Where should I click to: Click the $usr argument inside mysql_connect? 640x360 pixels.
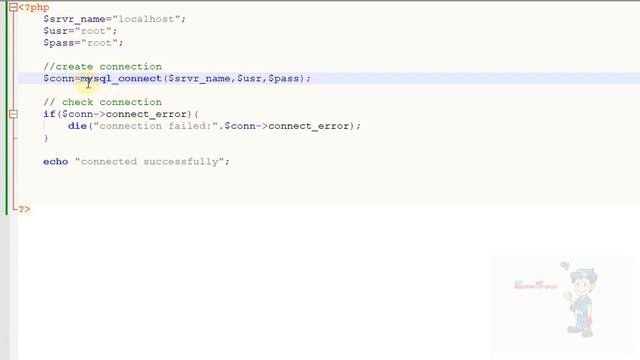(x=249, y=78)
